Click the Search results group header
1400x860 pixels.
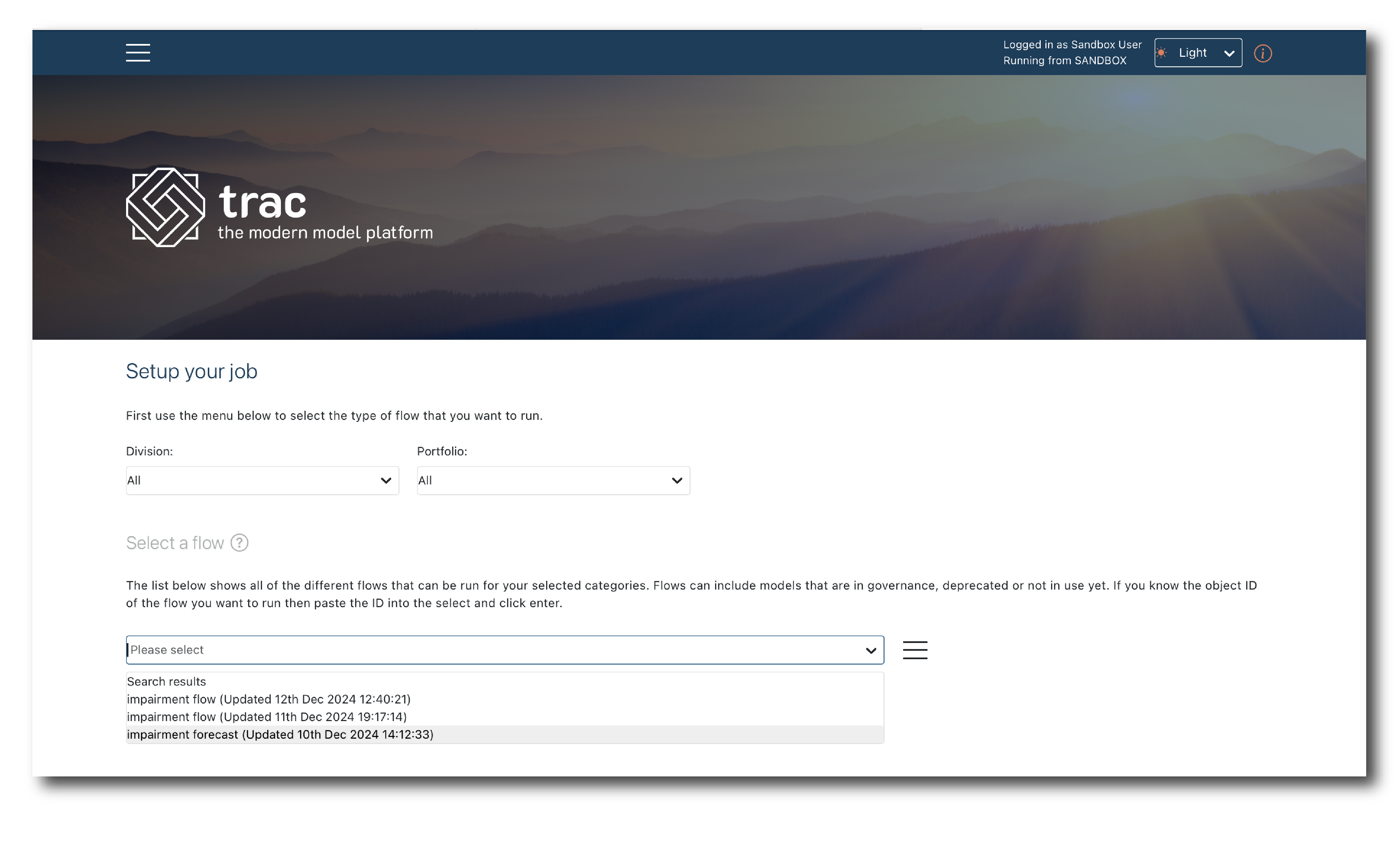coord(166,682)
